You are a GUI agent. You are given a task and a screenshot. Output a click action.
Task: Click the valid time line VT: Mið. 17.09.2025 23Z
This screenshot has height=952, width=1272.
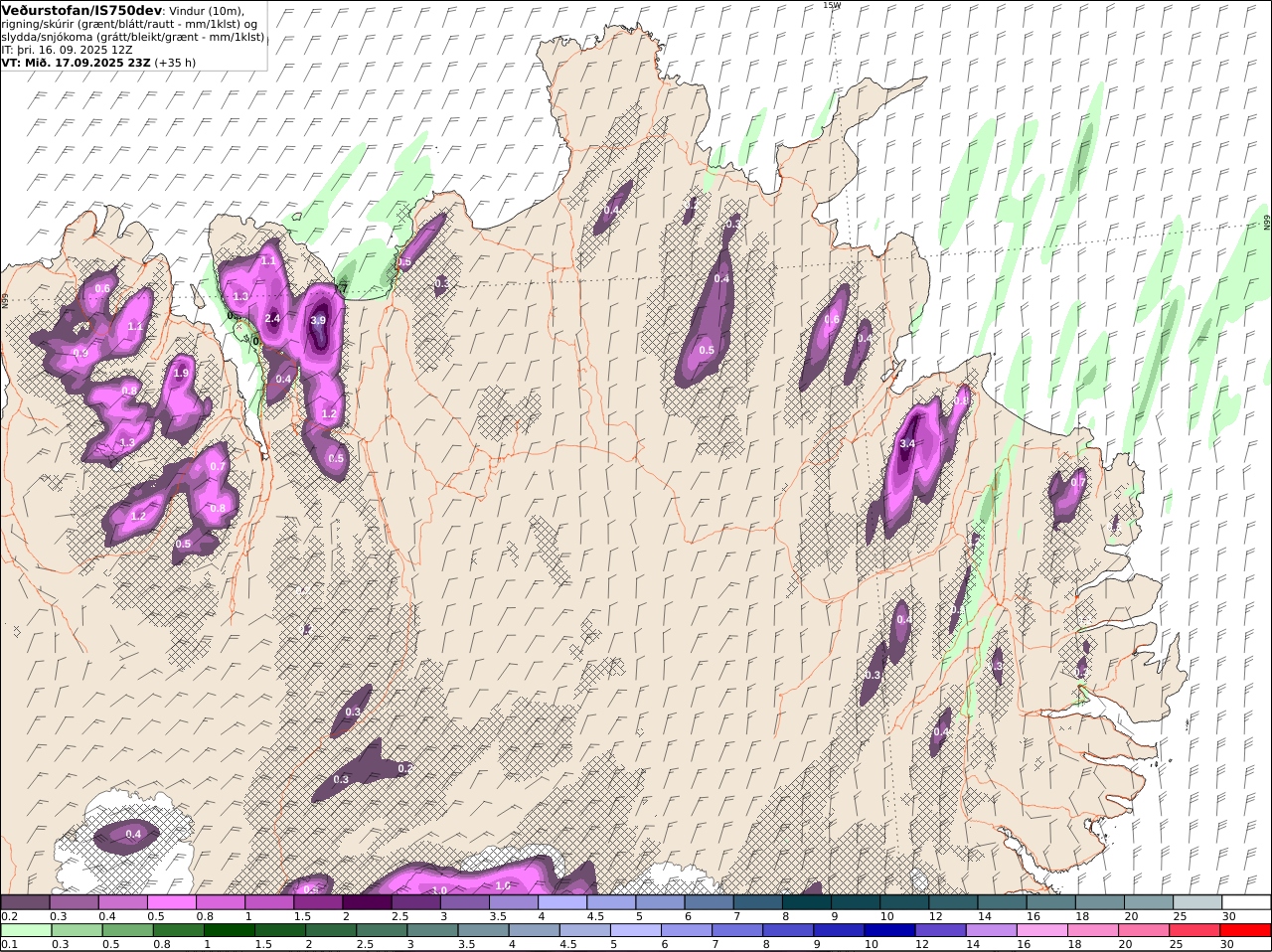tap(77, 62)
